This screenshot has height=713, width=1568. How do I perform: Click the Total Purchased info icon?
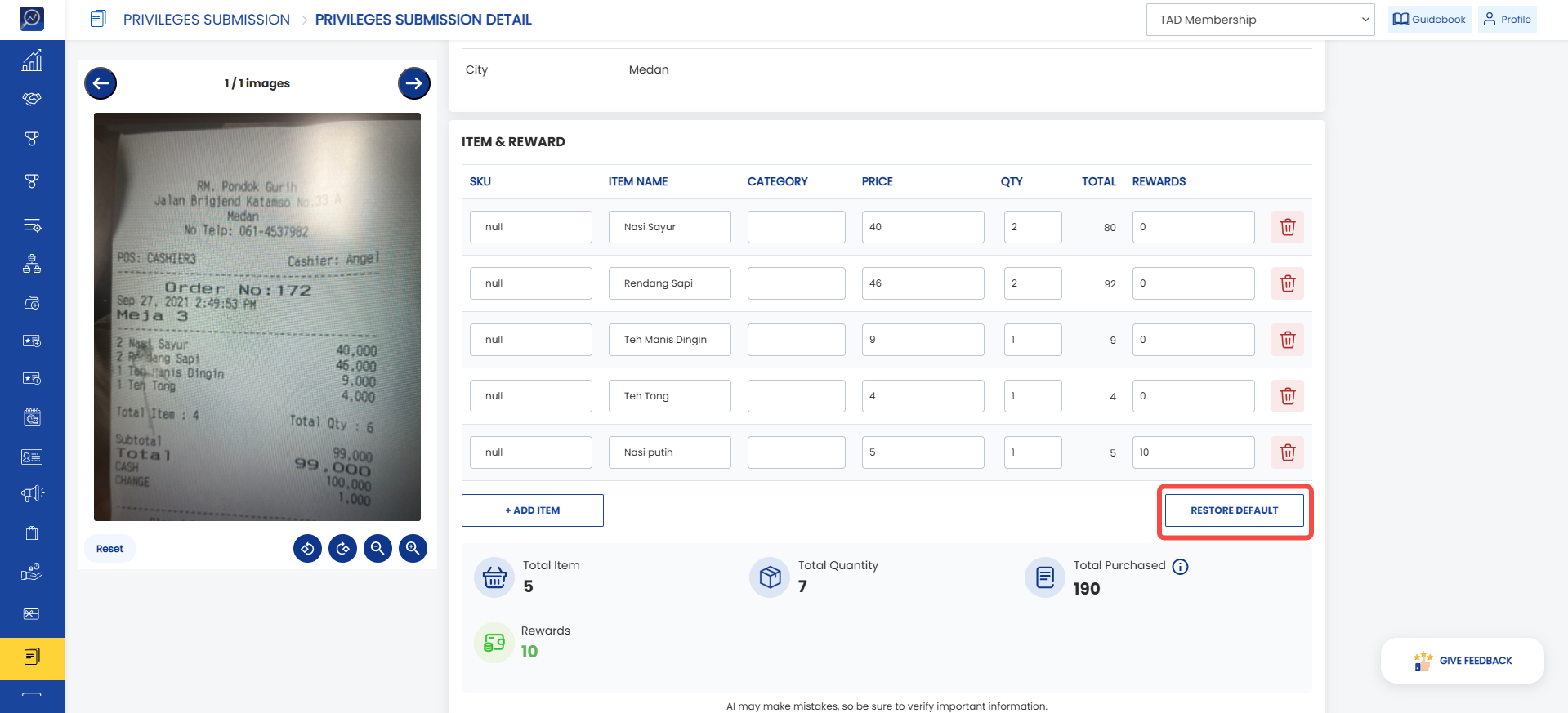[1181, 566]
